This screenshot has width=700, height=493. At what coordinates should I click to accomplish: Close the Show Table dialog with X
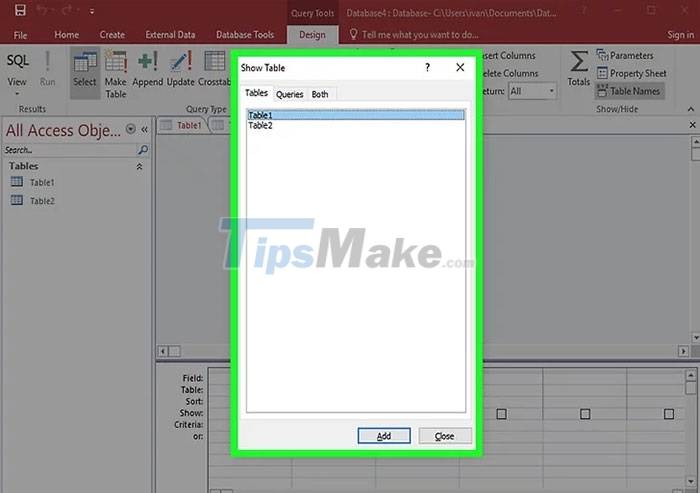coord(460,67)
